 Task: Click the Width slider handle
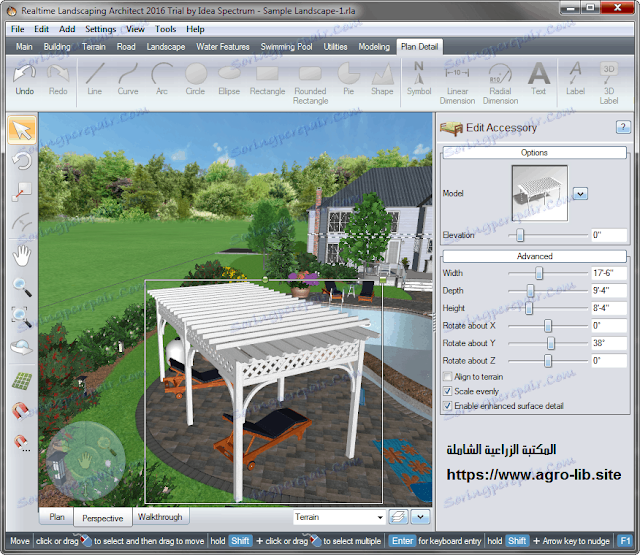click(x=539, y=273)
